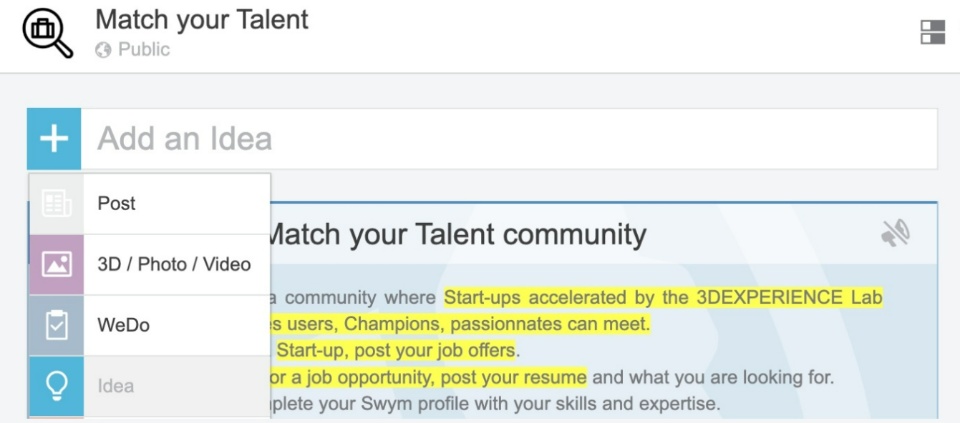This screenshot has width=960, height=423.
Task: Choose Post from the content menu
Action: pos(117,204)
